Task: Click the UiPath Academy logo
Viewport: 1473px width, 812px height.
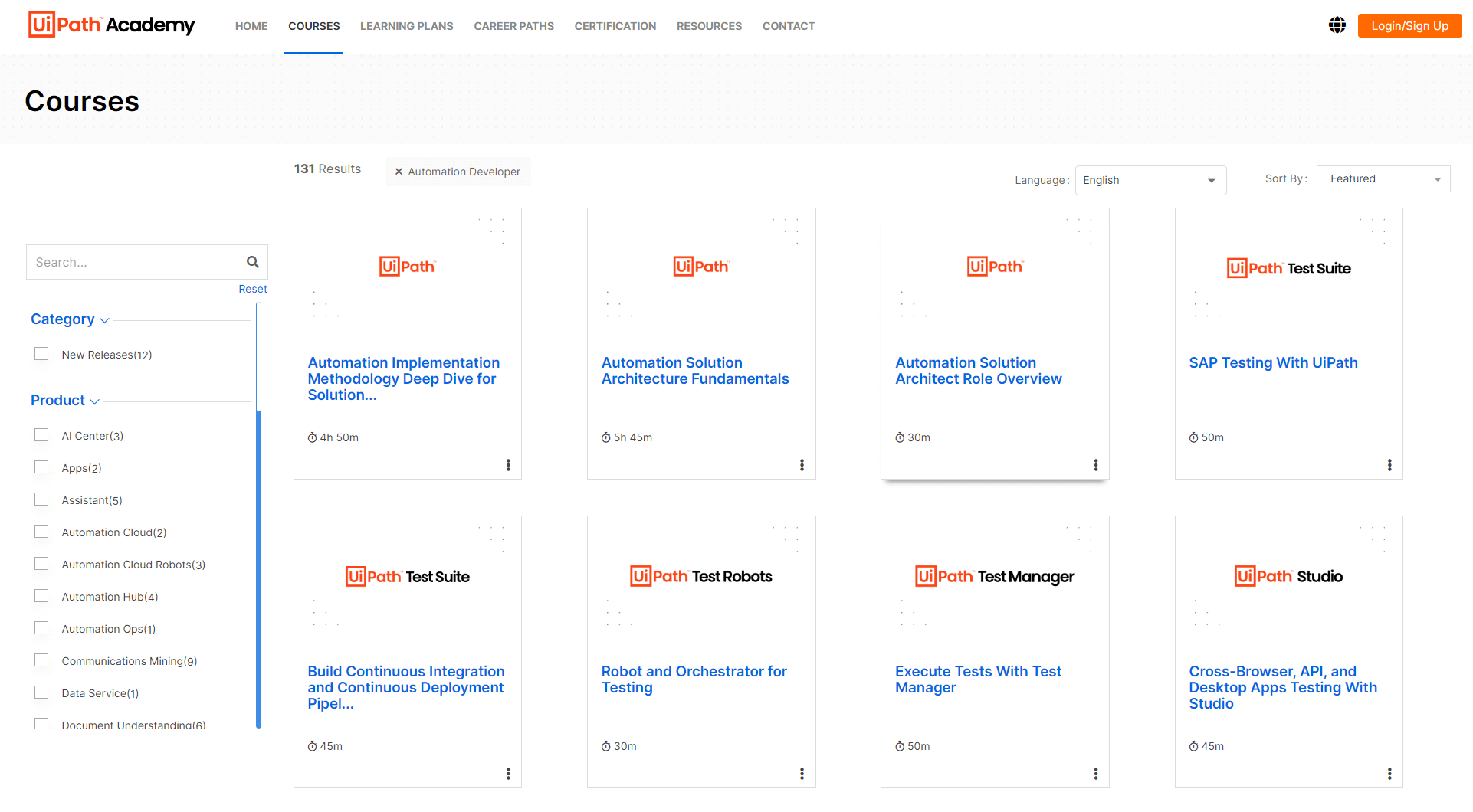Action: [x=112, y=25]
